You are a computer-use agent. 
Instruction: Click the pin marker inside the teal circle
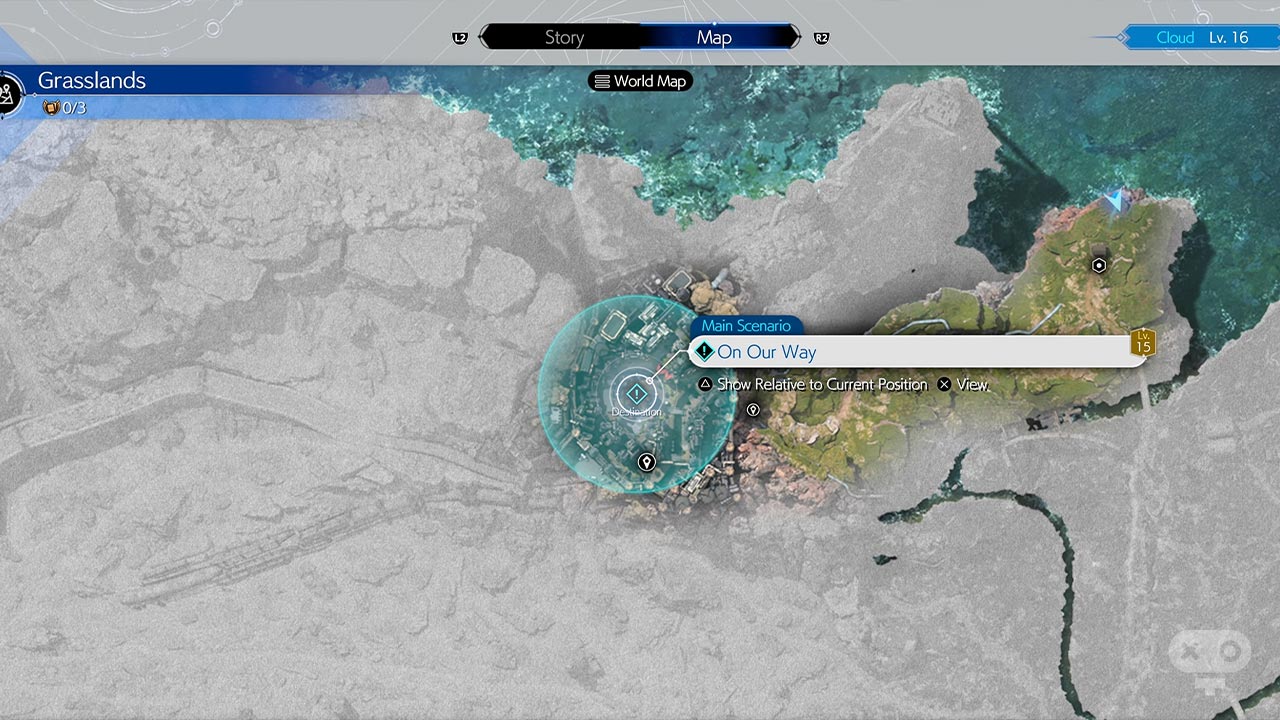[x=647, y=462]
